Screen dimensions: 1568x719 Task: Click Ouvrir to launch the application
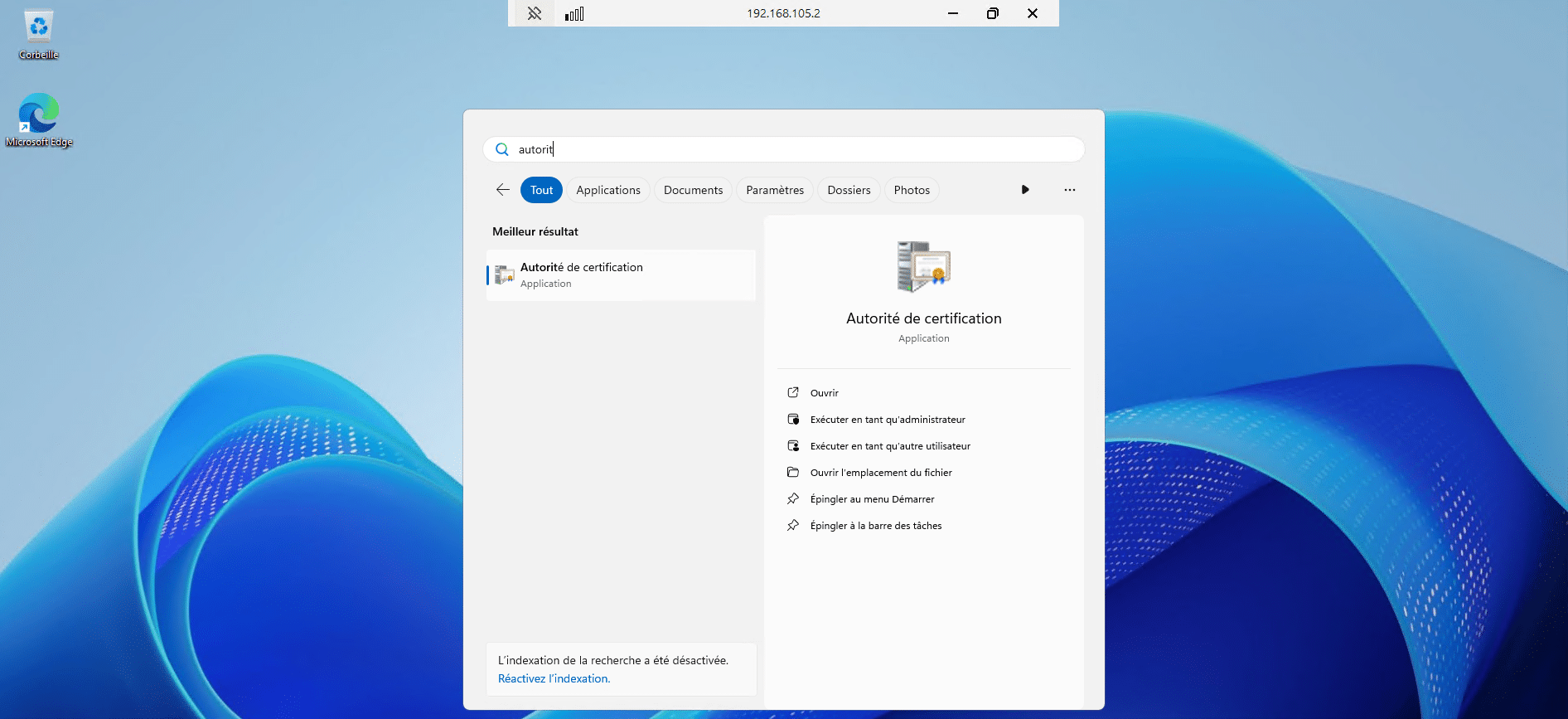pyautogui.click(x=824, y=393)
